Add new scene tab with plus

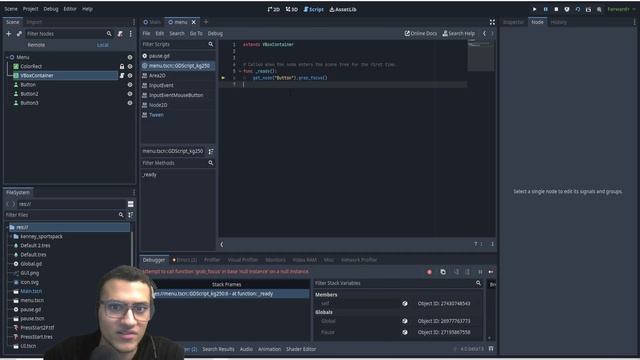click(206, 22)
